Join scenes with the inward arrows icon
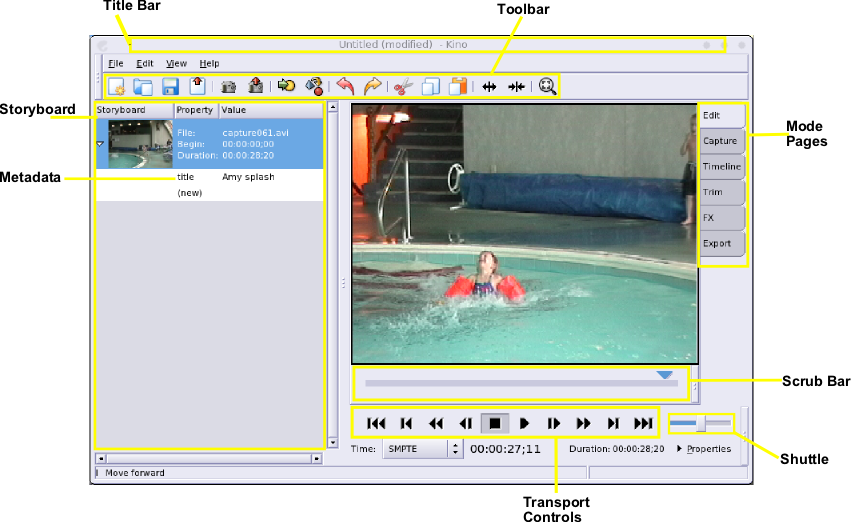 click(516, 87)
